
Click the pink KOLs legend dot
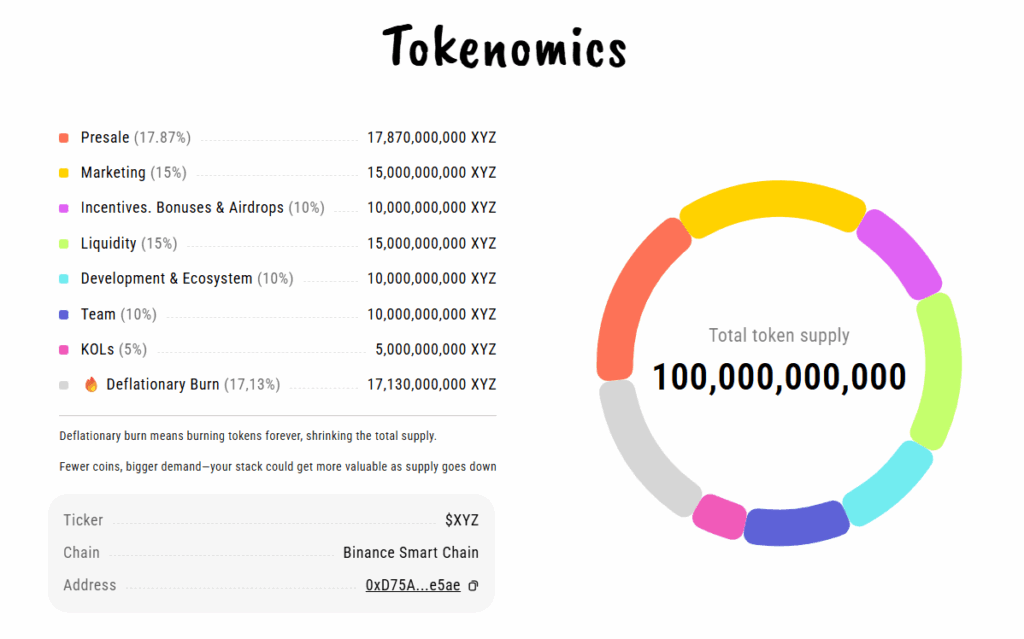(64, 350)
